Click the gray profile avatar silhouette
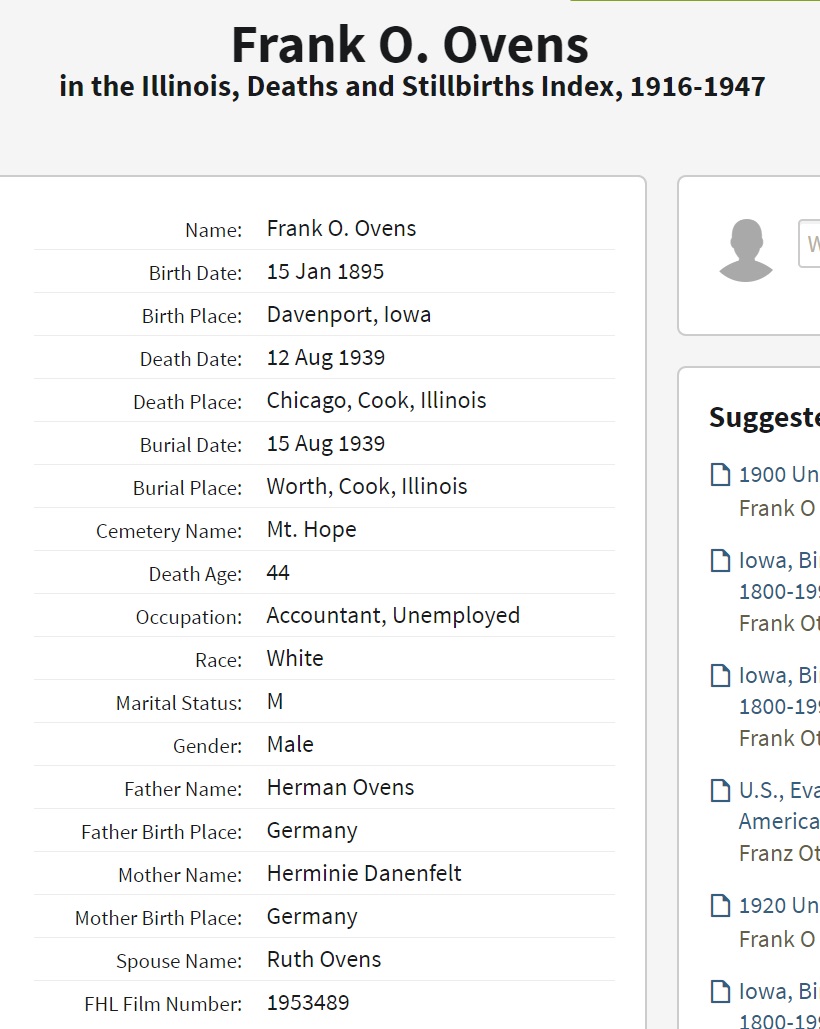This screenshot has height=1029, width=820. (745, 250)
